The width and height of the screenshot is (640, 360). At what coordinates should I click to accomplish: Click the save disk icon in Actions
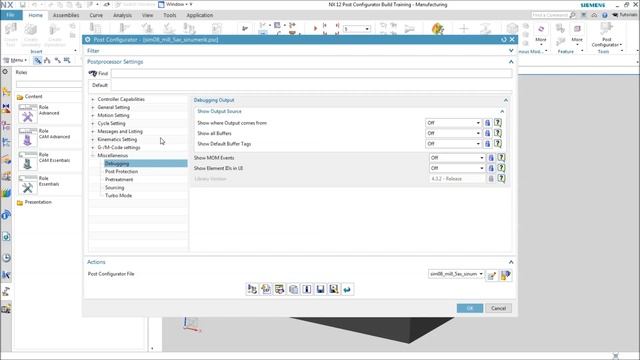[x=320, y=289]
